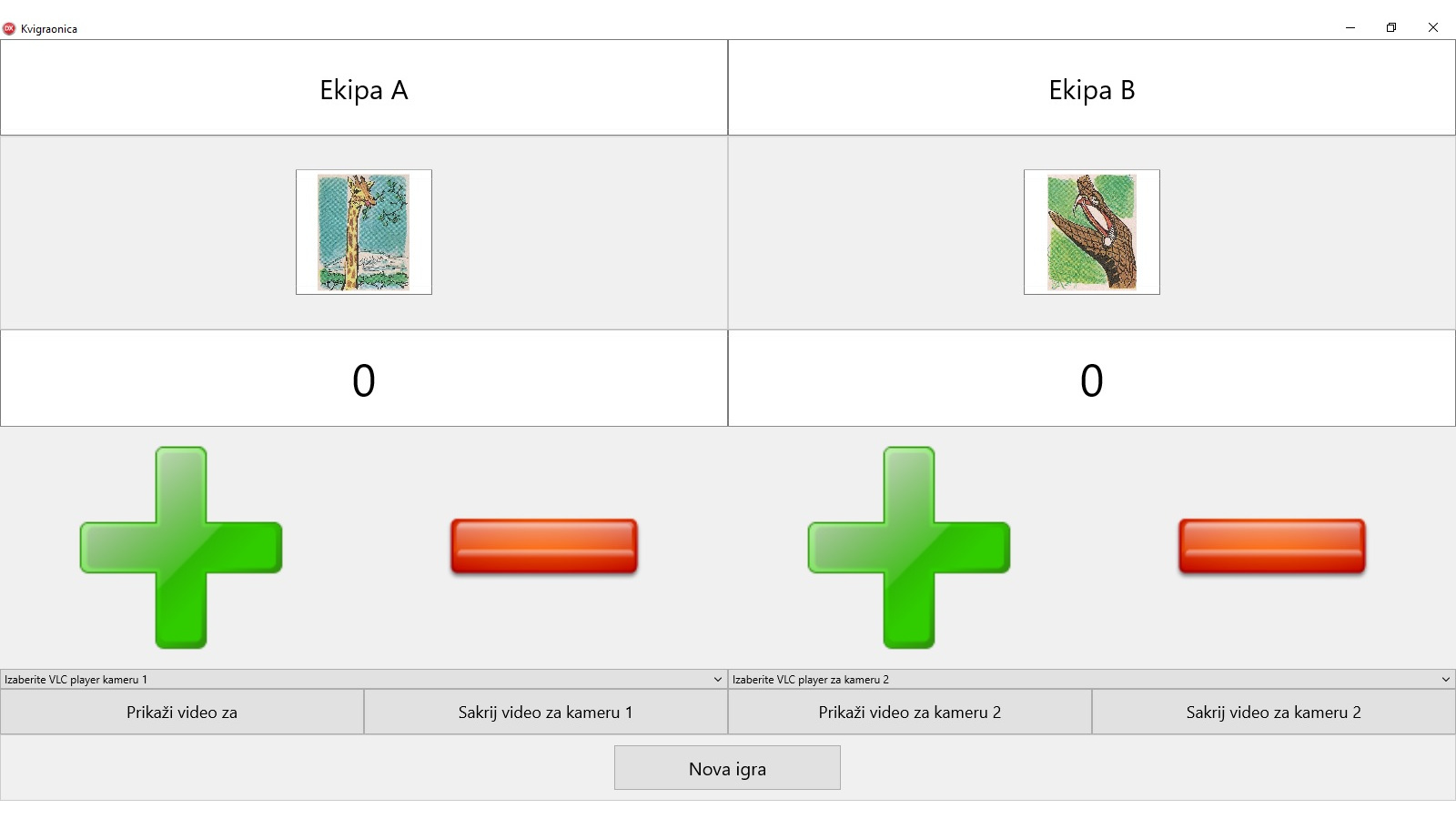
Task: Click the snake picture for Ekipa B
Action: pos(1092,232)
